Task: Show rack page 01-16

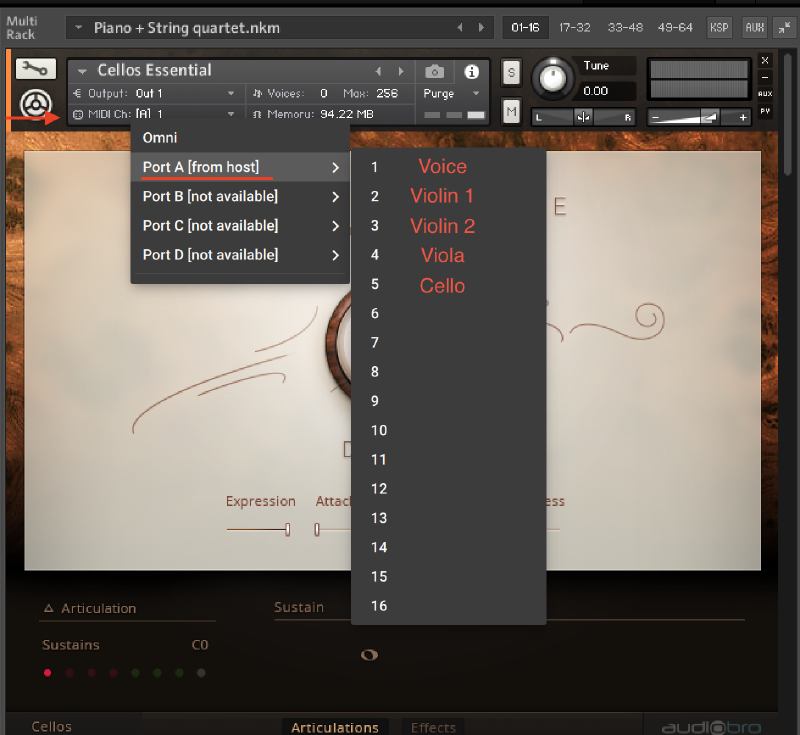Action: tap(525, 28)
